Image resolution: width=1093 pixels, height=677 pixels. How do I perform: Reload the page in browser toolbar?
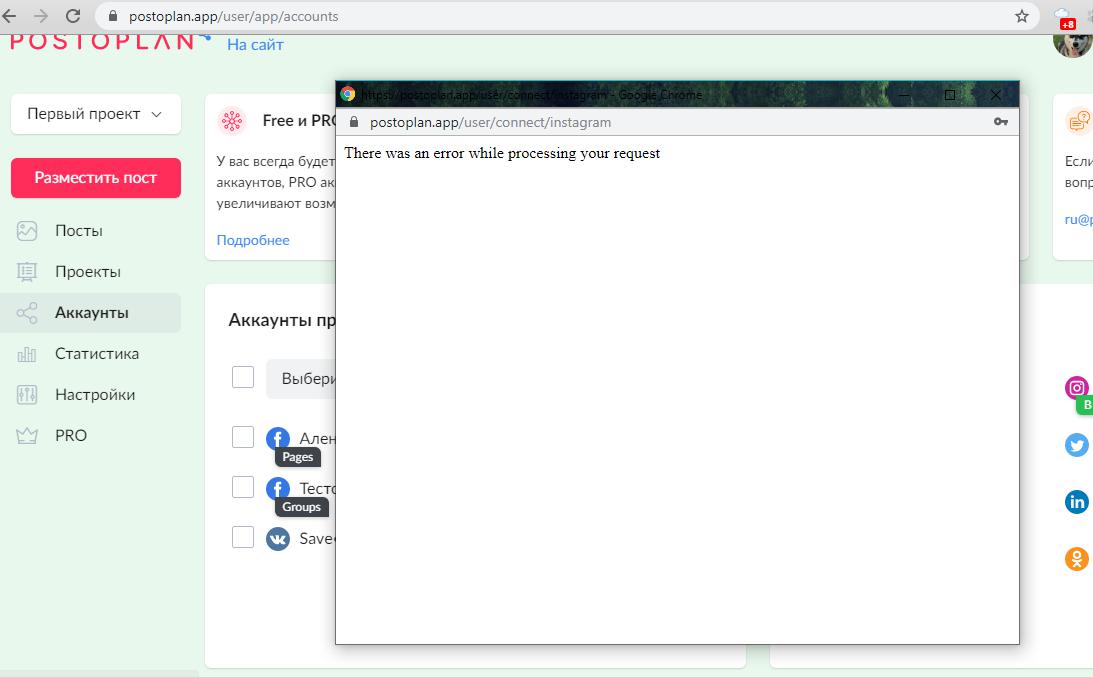tap(72, 16)
